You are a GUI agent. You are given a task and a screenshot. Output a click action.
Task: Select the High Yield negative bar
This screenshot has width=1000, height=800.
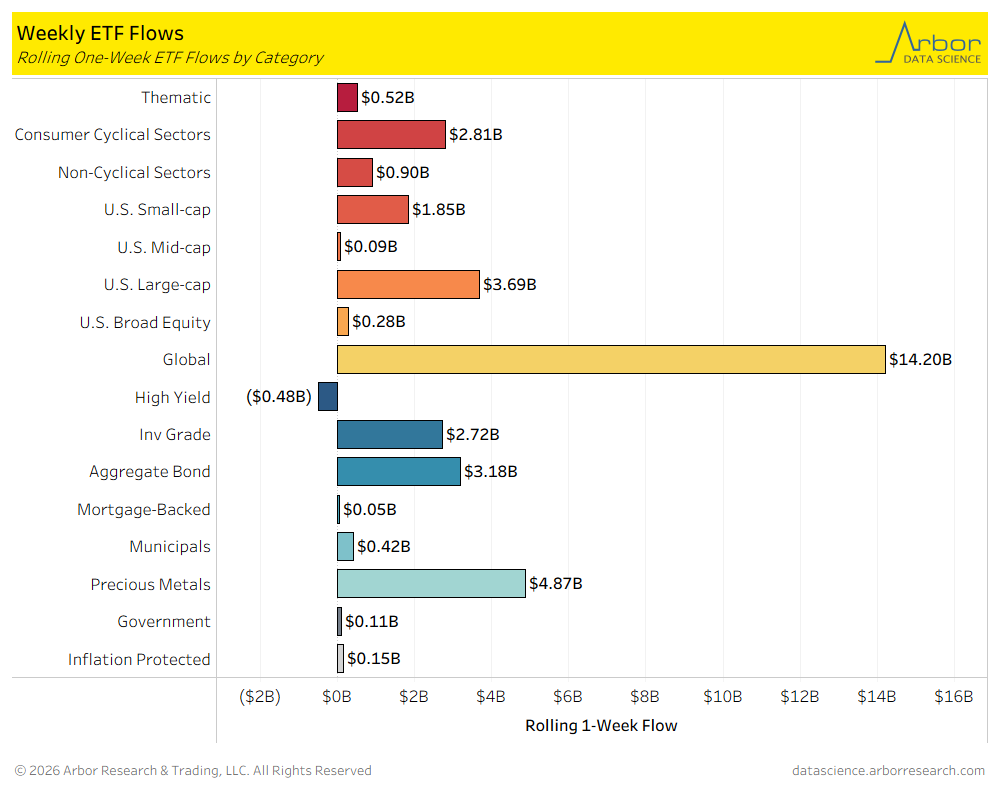[x=328, y=397]
